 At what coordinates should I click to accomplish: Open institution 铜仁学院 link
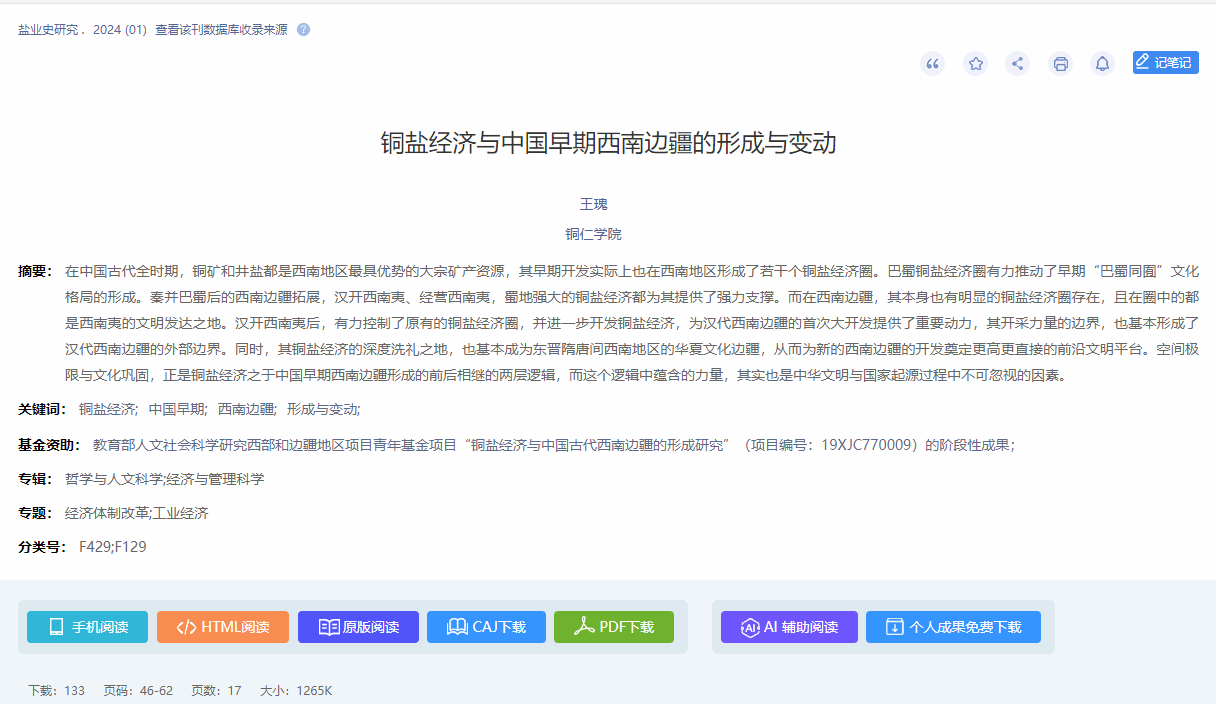pos(594,234)
